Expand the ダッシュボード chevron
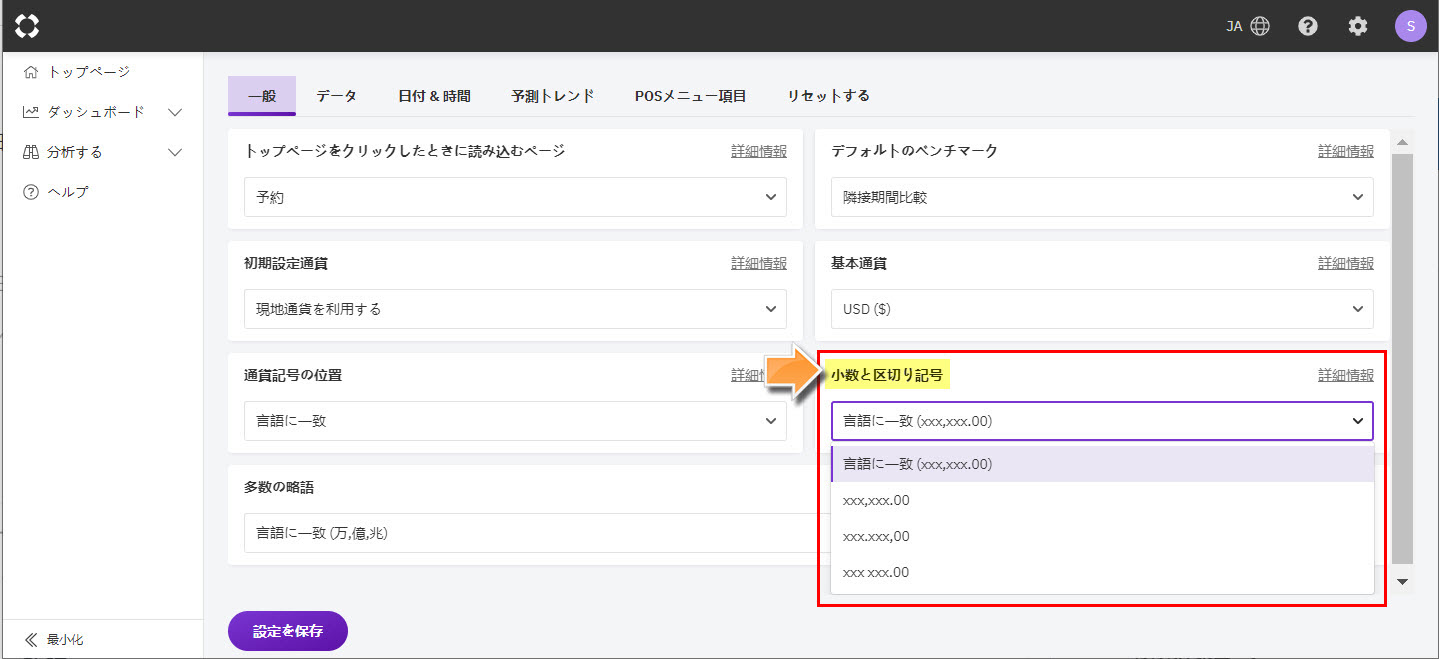The height and width of the screenshot is (659, 1439). 175,112
